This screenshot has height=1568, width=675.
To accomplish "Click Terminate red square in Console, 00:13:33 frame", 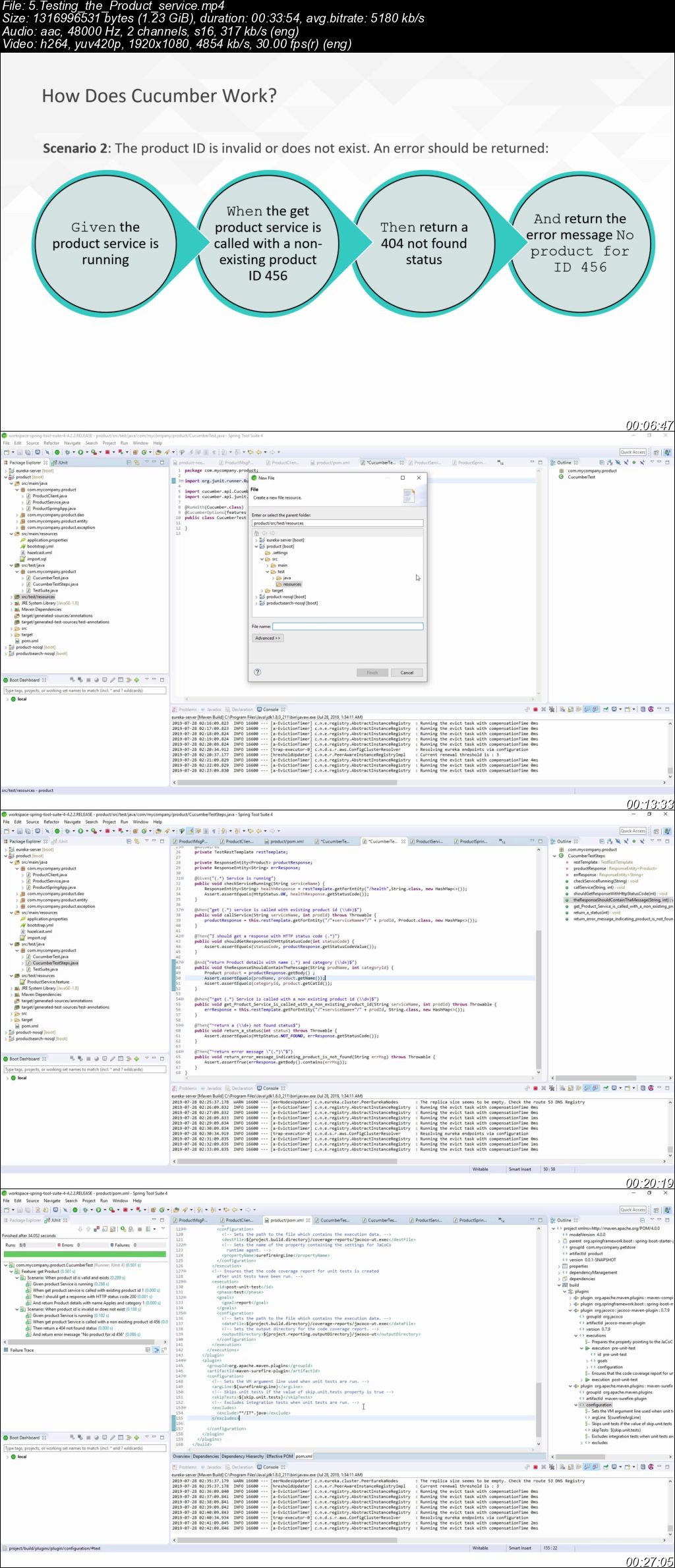I will (x=535, y=710).
